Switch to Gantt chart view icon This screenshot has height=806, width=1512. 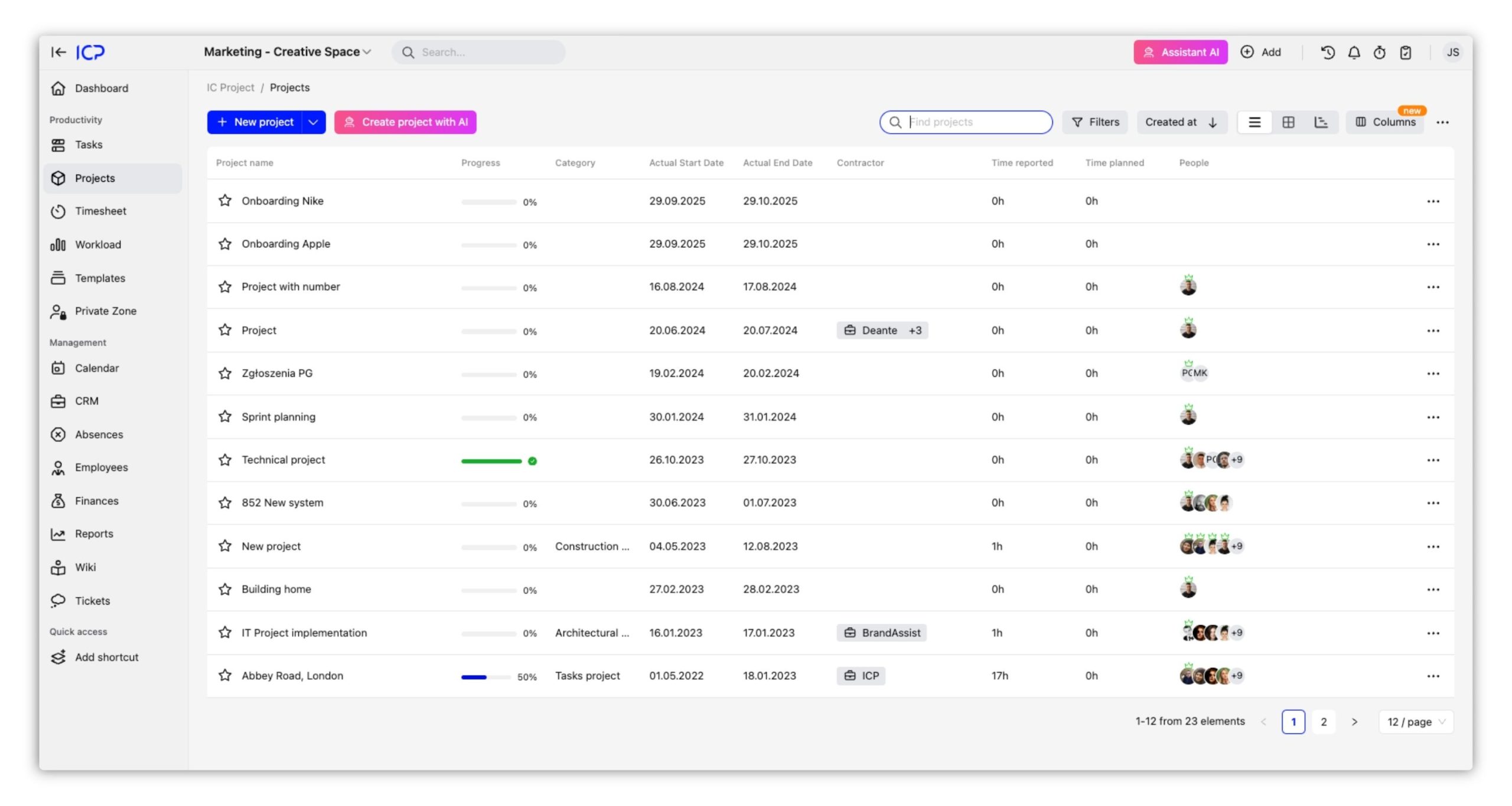(x=1321, y=122)
